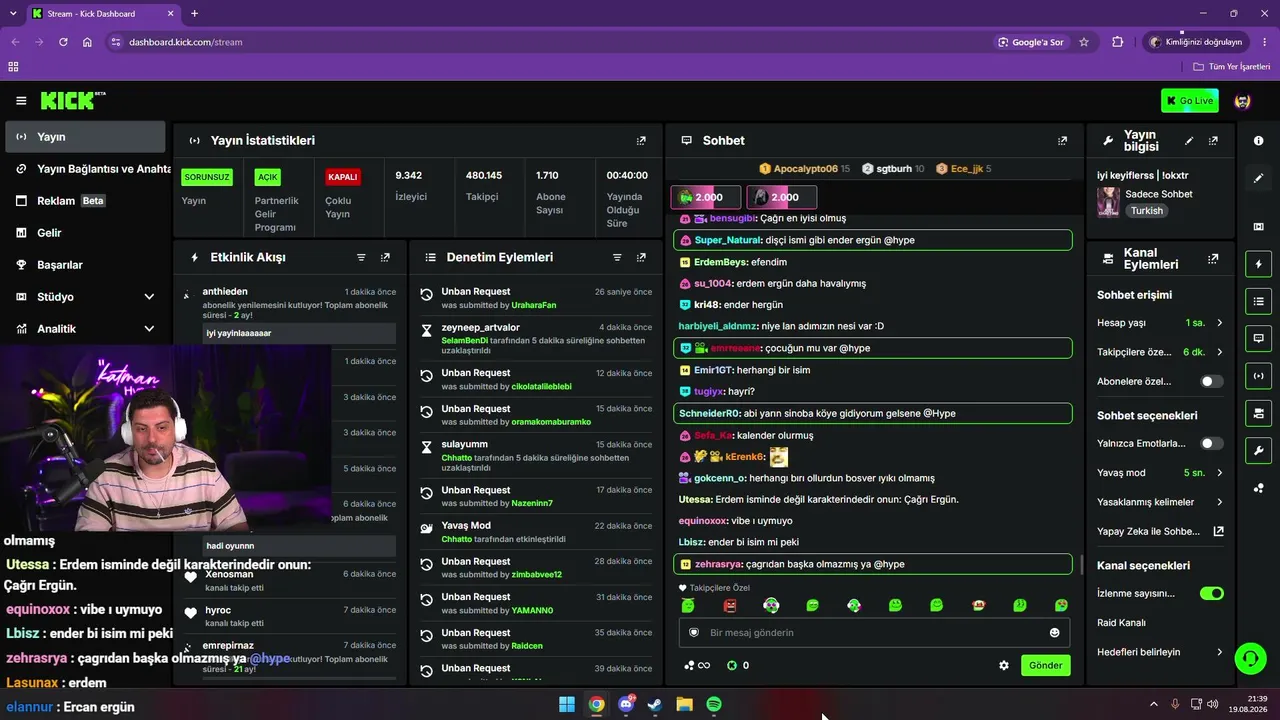Select Yayın in the left sidebar
Viewport: 1280px width, 720px height.
click(85, 137)
